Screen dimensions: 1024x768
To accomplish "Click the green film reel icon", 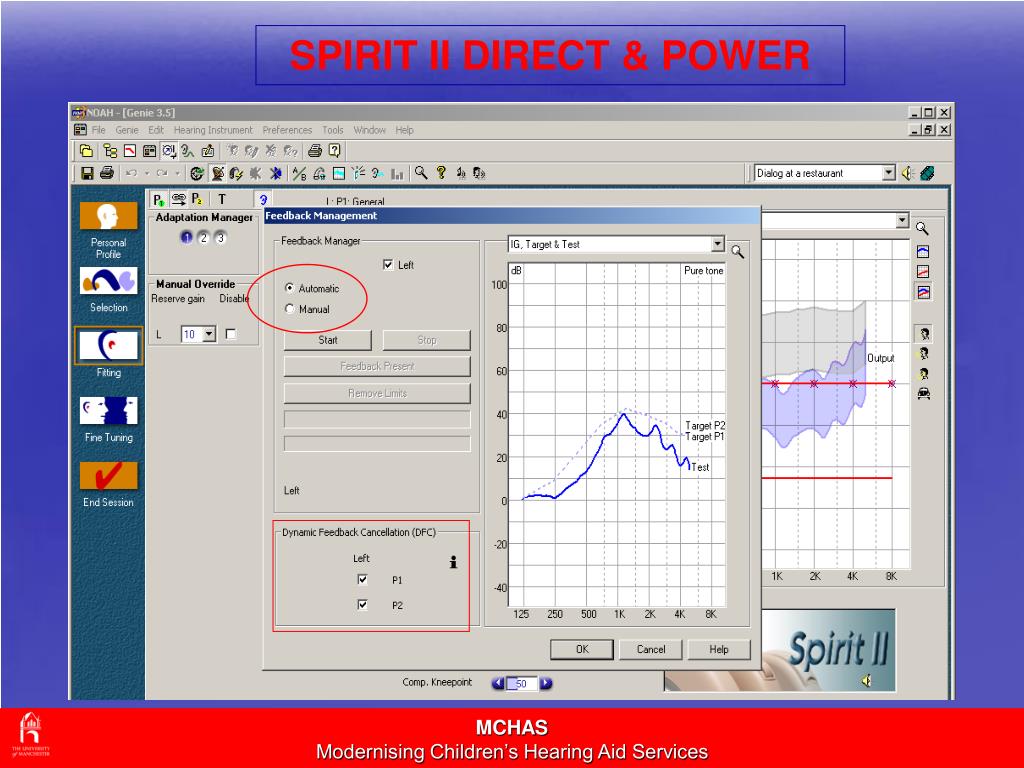I will pyautogui.click(x=927, y=173).
